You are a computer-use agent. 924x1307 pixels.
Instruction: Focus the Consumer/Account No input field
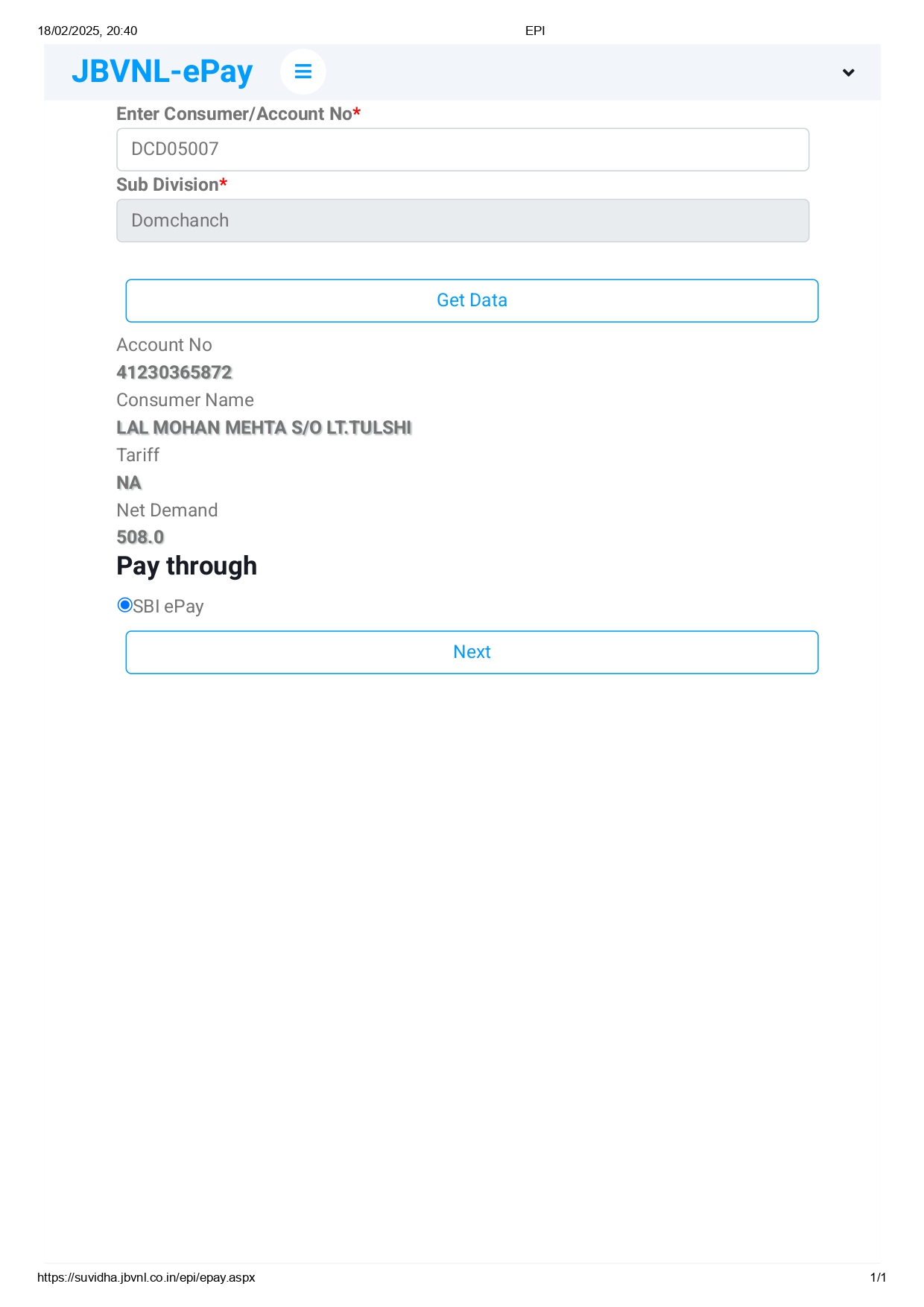click(463, 149)
